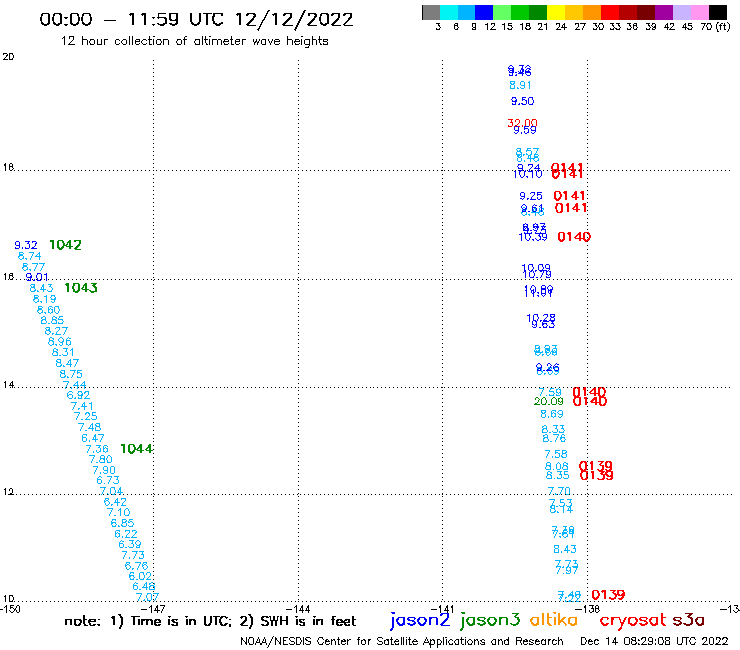Click the 'Dec 14 08:29:08 UTC 2022' timestamp

(654, 641)
